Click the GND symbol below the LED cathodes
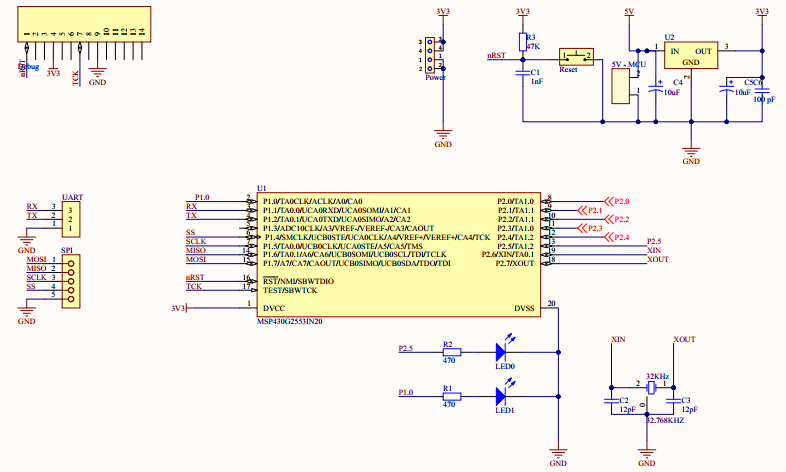Viewport: 786px width, 472px height. (558, 456)
